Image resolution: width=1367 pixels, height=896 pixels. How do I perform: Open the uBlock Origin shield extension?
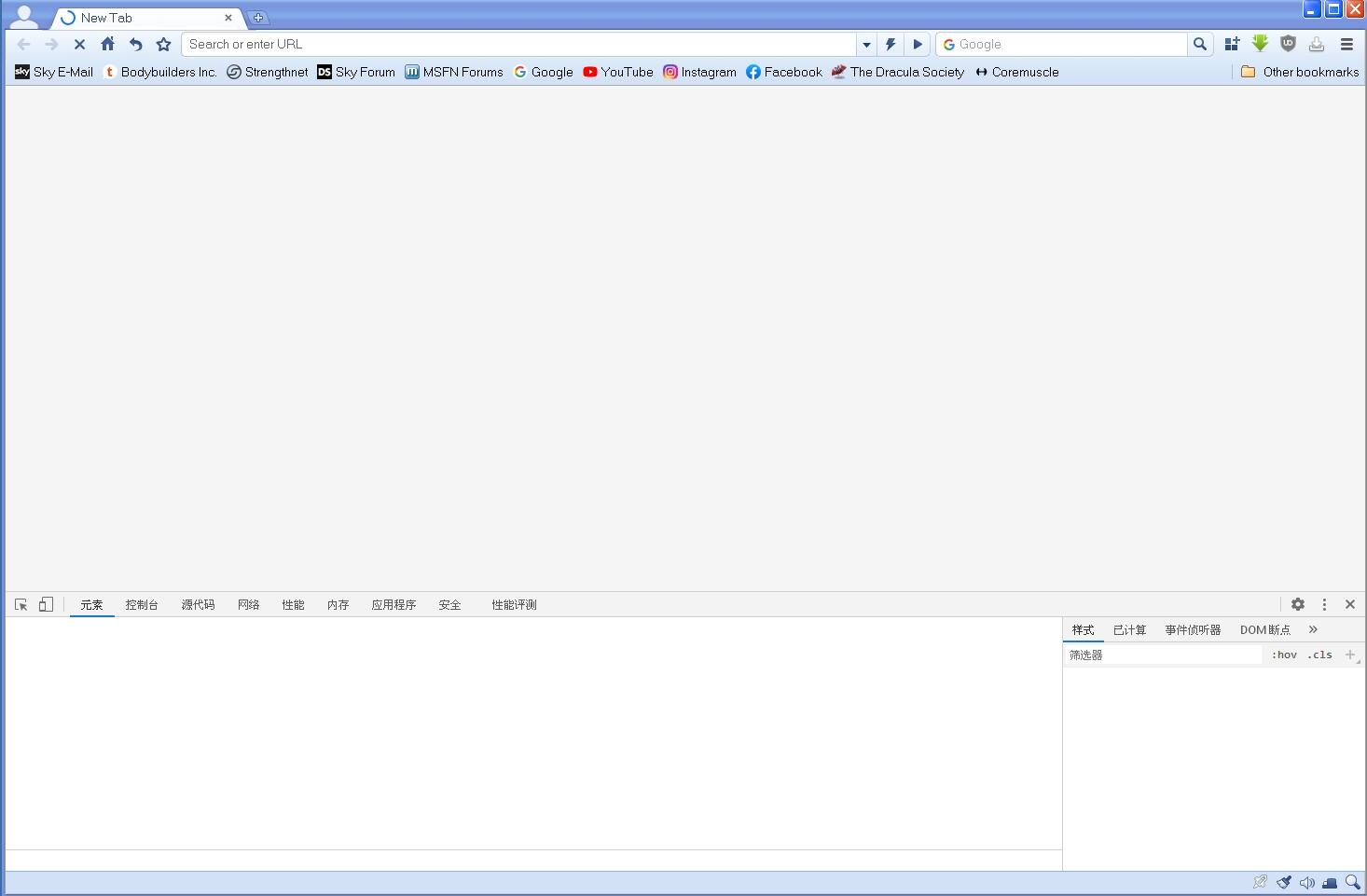1289,44
